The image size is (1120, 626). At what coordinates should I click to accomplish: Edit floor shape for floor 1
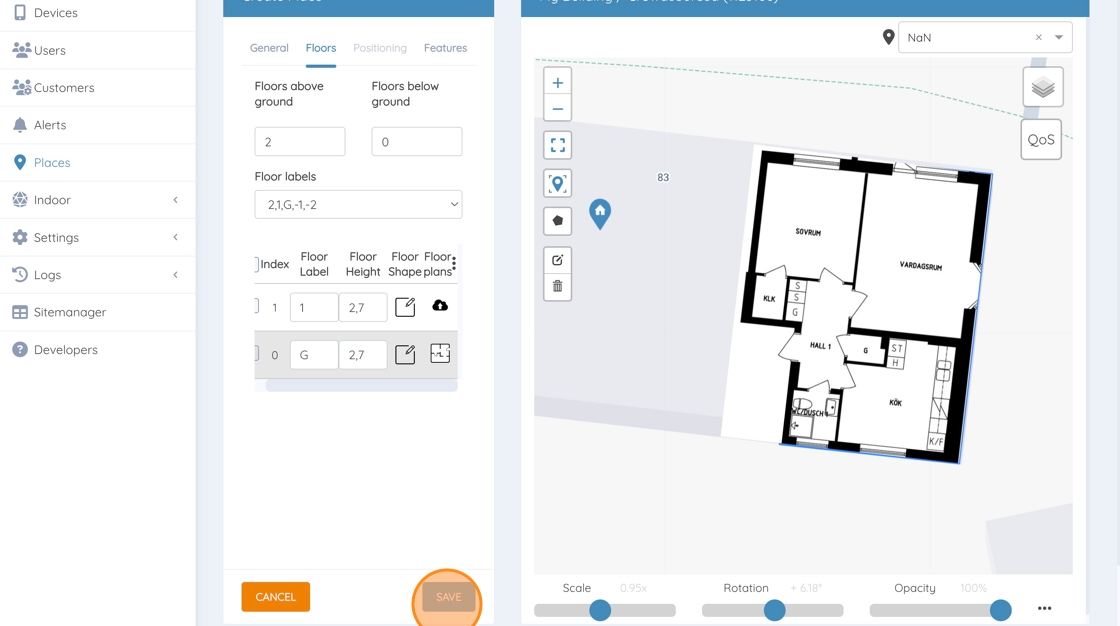tap(405, 307)
